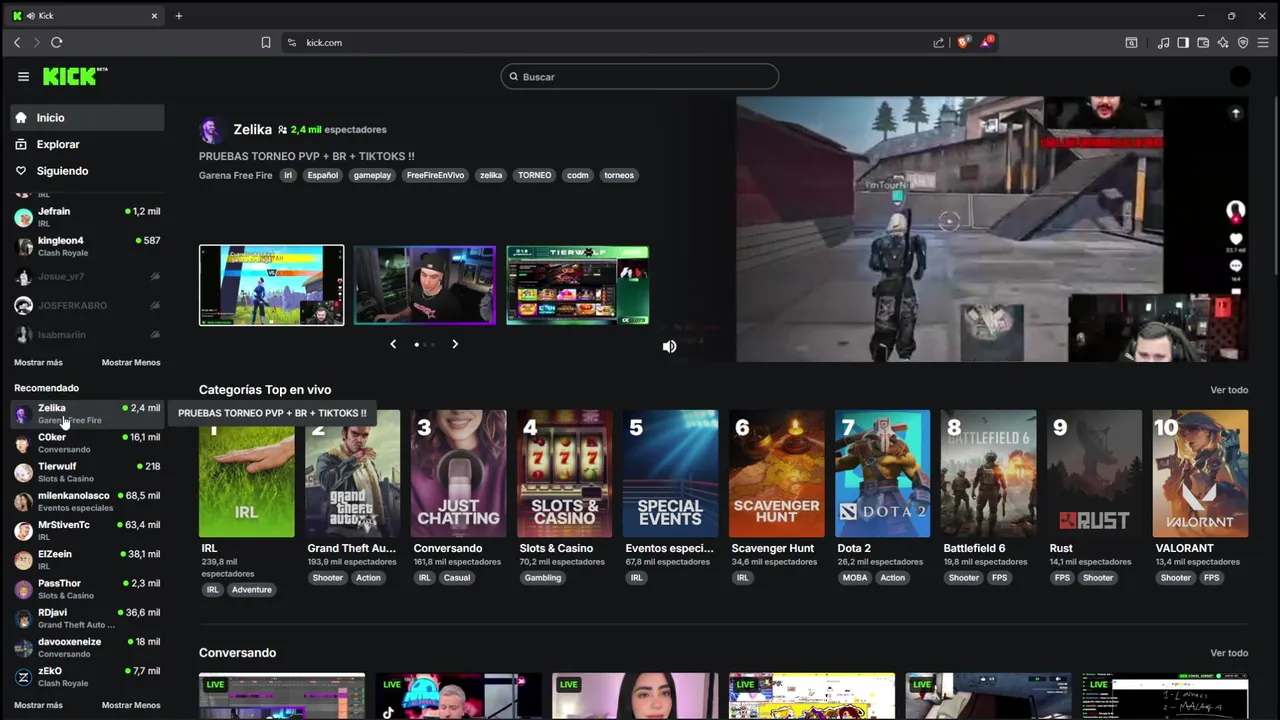Open JOSFERKABRO offline channel

[88, 305]
